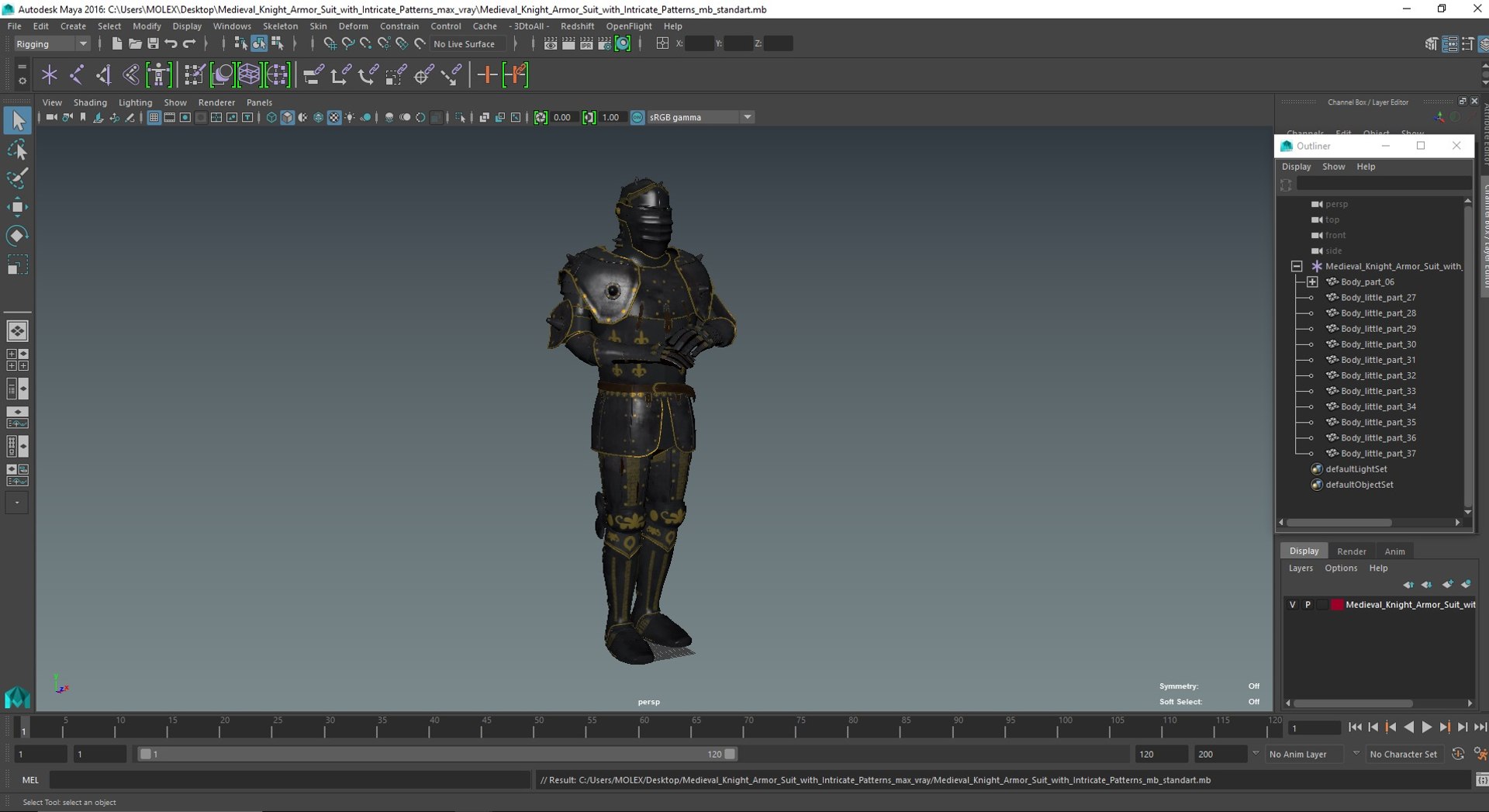Go to end of playback range
The width and height of the screenshot is (1489, 812).
point(1480,727)
